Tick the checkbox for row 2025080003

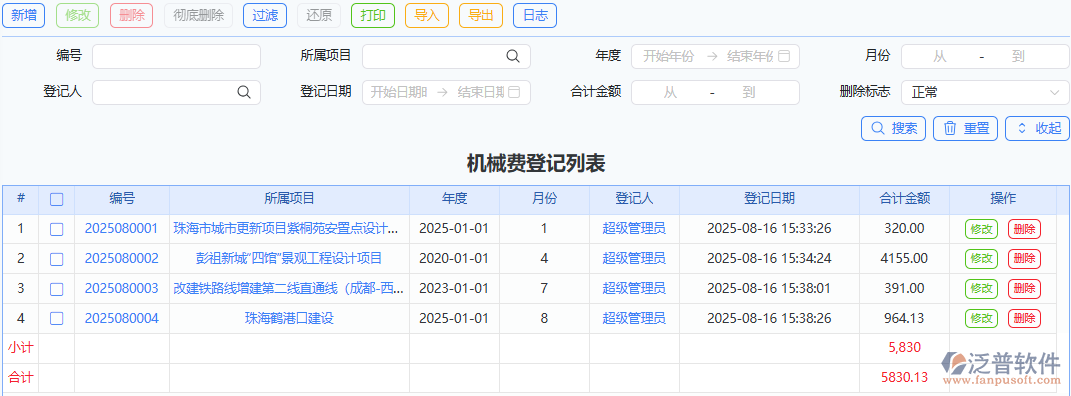pyautogui.click(x=57, y=289)
